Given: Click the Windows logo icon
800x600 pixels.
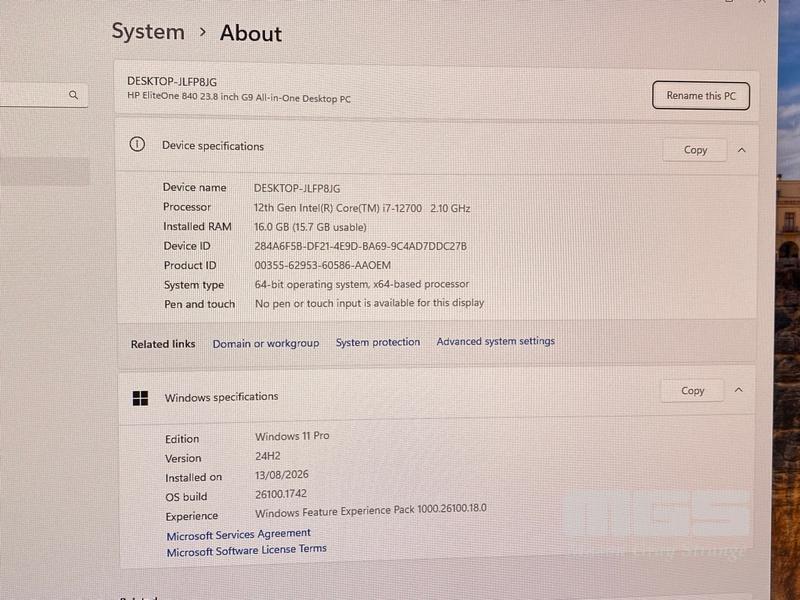Looking at the screenshot, I should pyautogui.click(x=140, y=398).
